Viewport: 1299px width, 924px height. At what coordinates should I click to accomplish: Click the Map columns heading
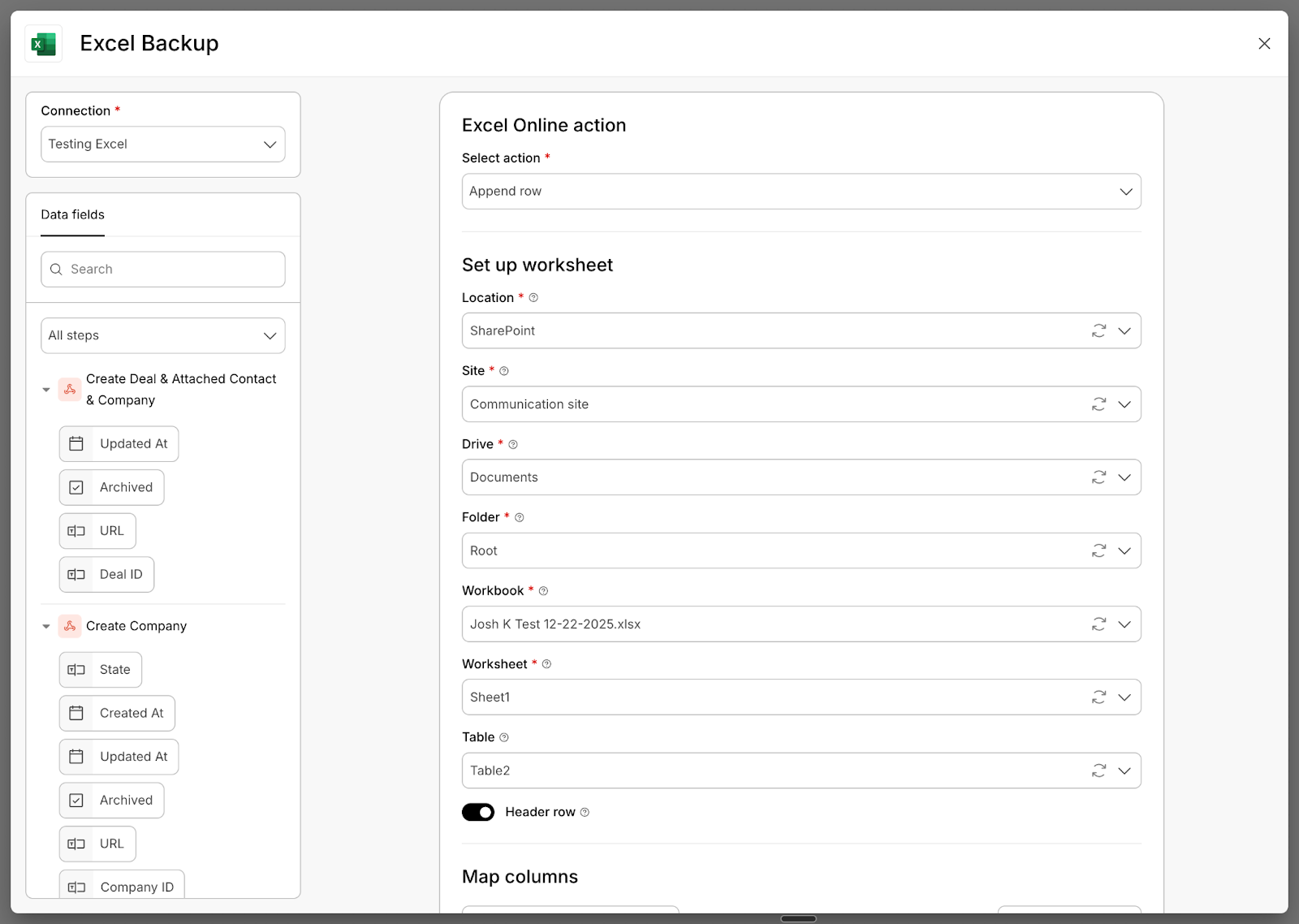pyautogui.click(x=520, y=877)
